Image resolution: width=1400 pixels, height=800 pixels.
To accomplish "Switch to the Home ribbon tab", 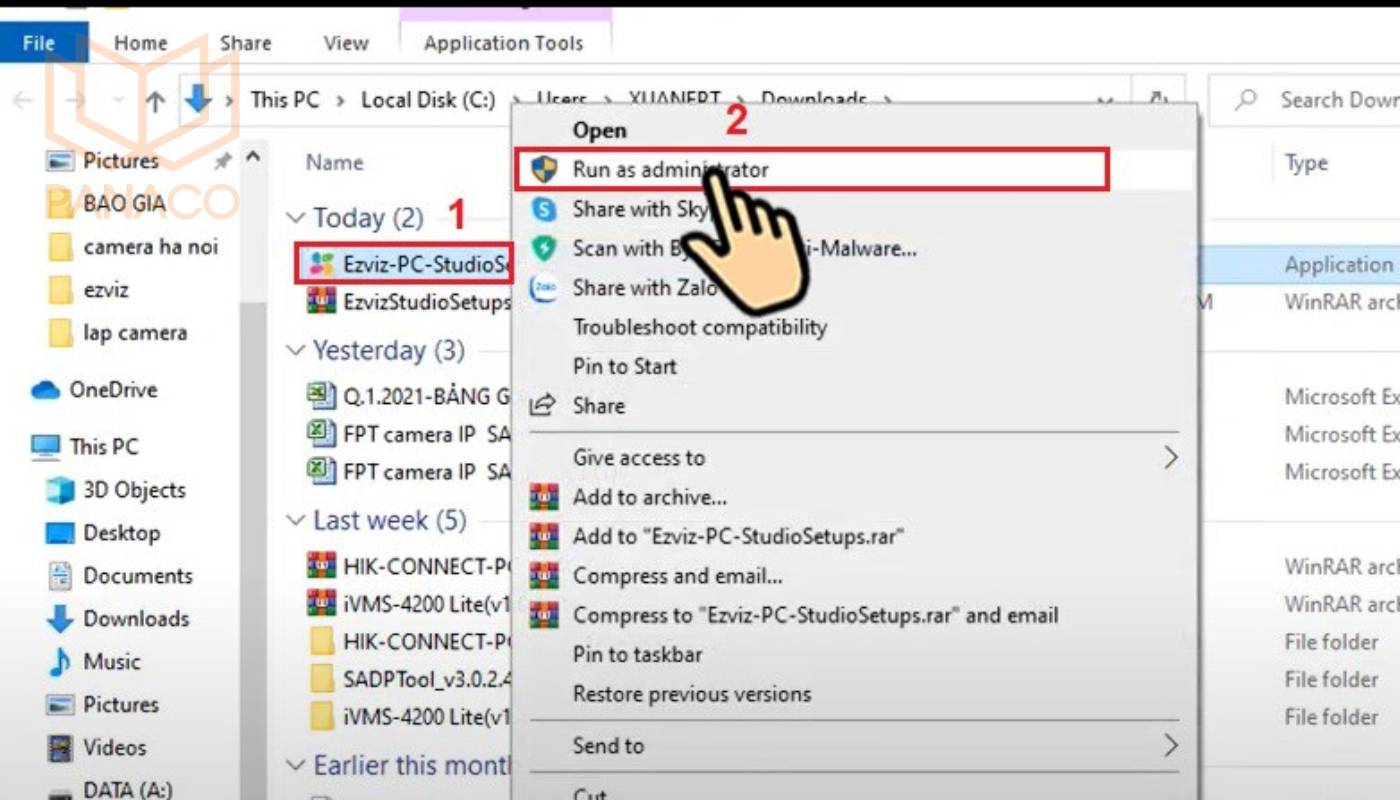I will pyautogui.click(x=140, y=43).
